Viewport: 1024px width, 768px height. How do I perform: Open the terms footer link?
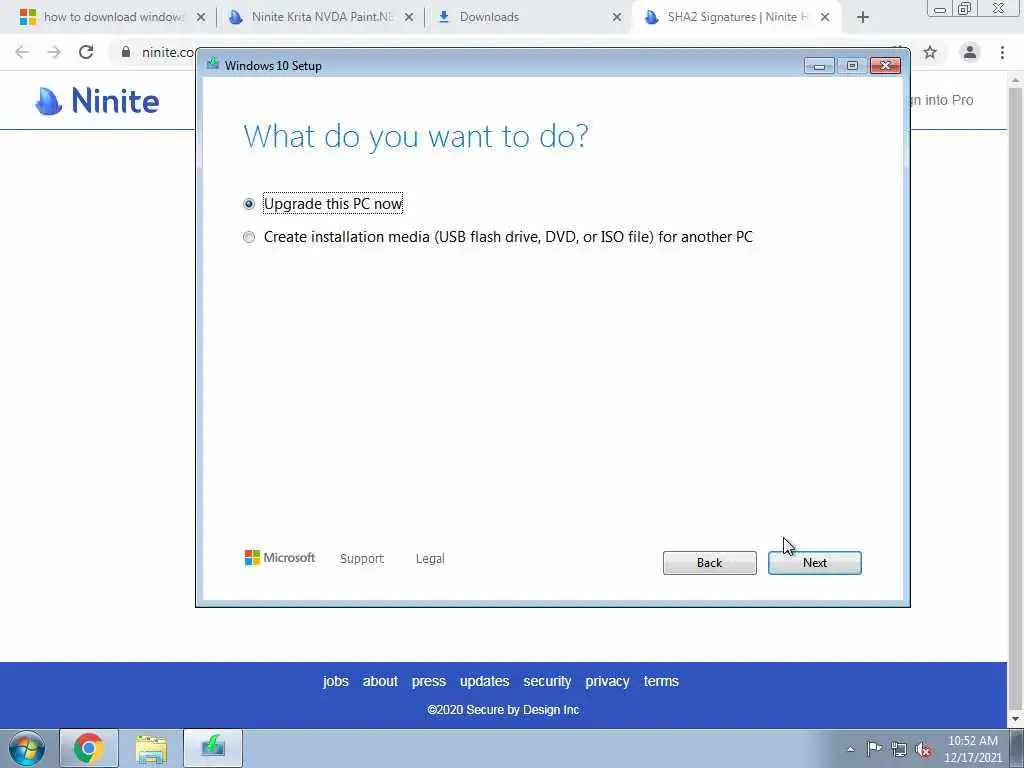coord(661,681)
